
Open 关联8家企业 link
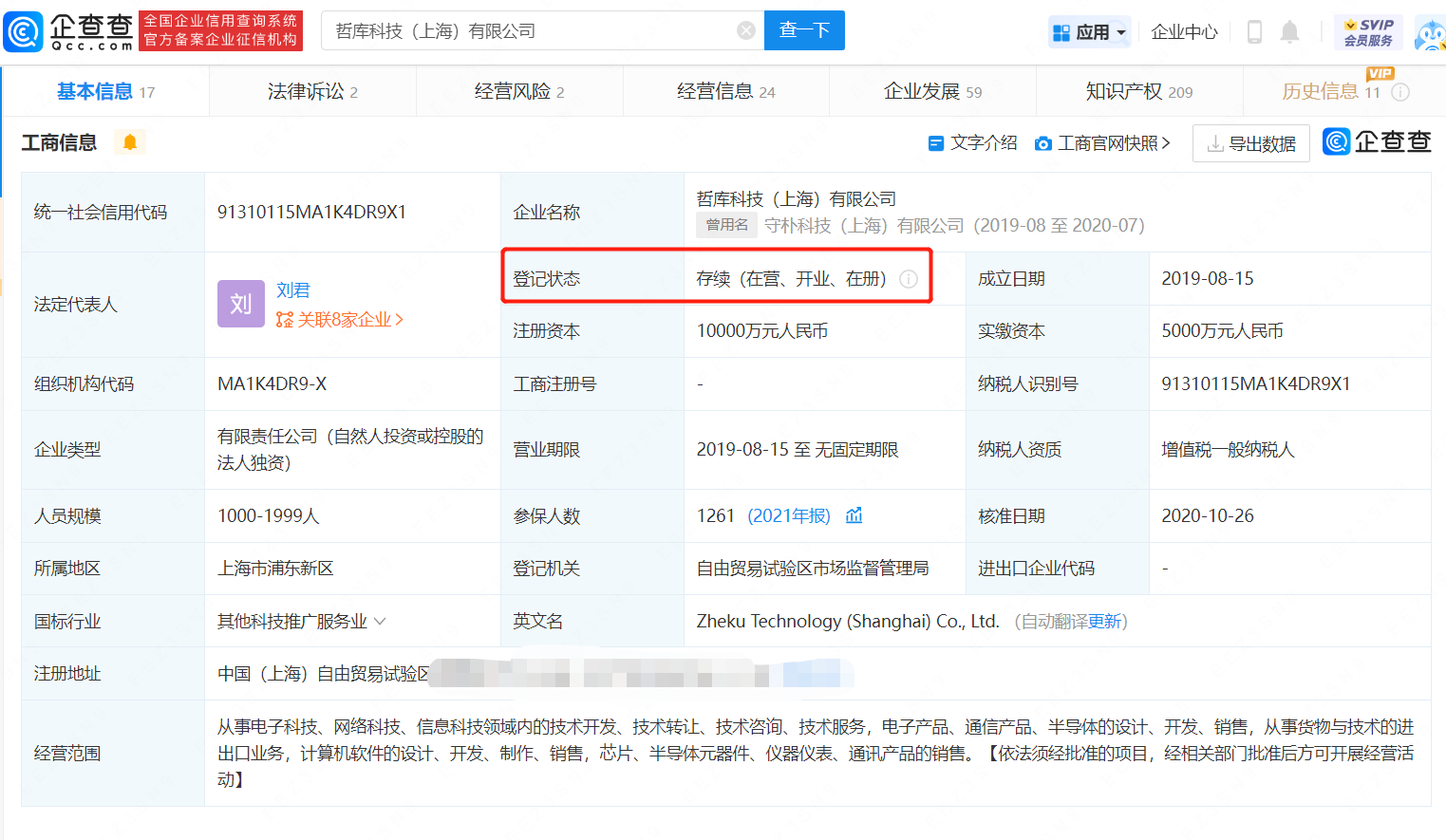tap(340, 320)
